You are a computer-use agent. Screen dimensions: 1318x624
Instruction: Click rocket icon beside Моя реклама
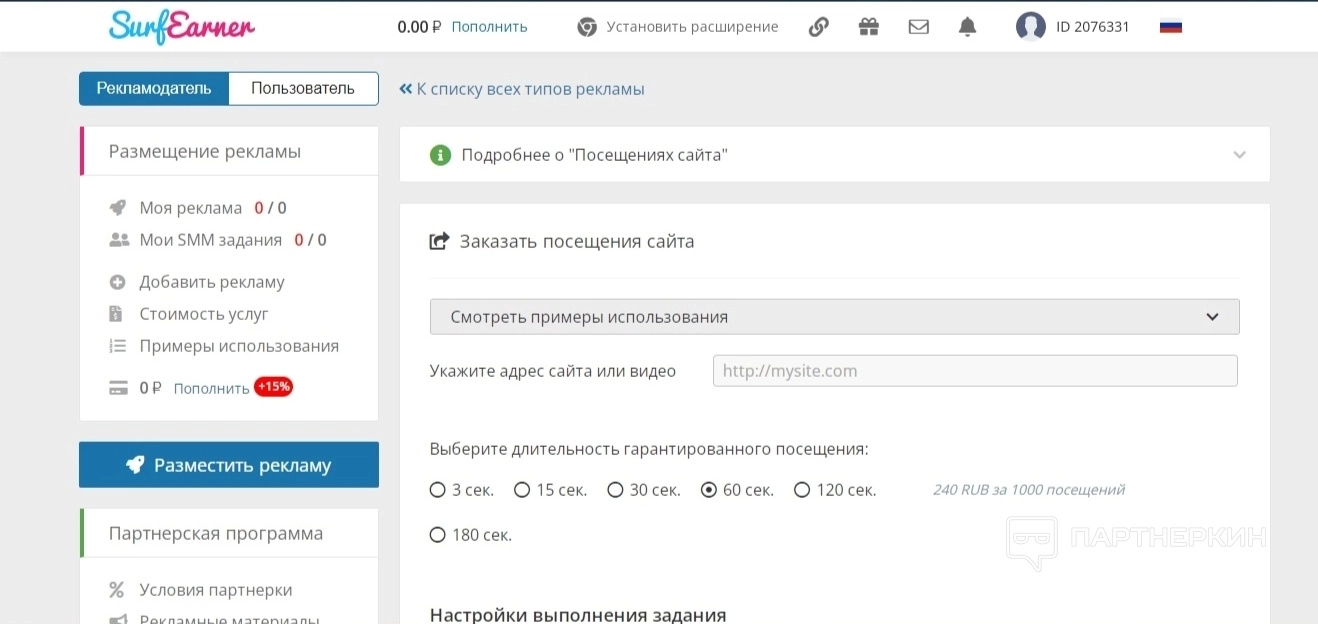tap(118, 208)
